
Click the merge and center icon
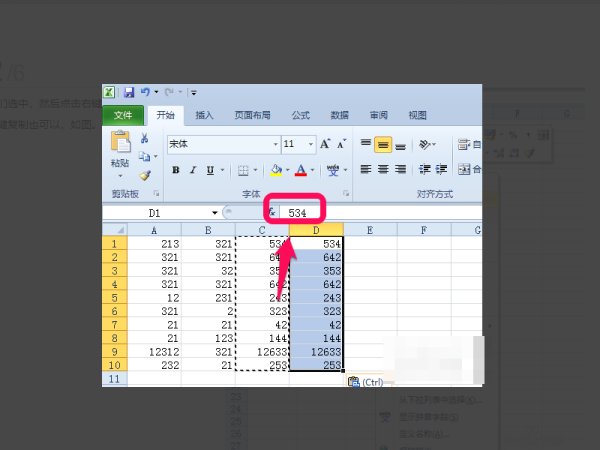tap(464, 169)
